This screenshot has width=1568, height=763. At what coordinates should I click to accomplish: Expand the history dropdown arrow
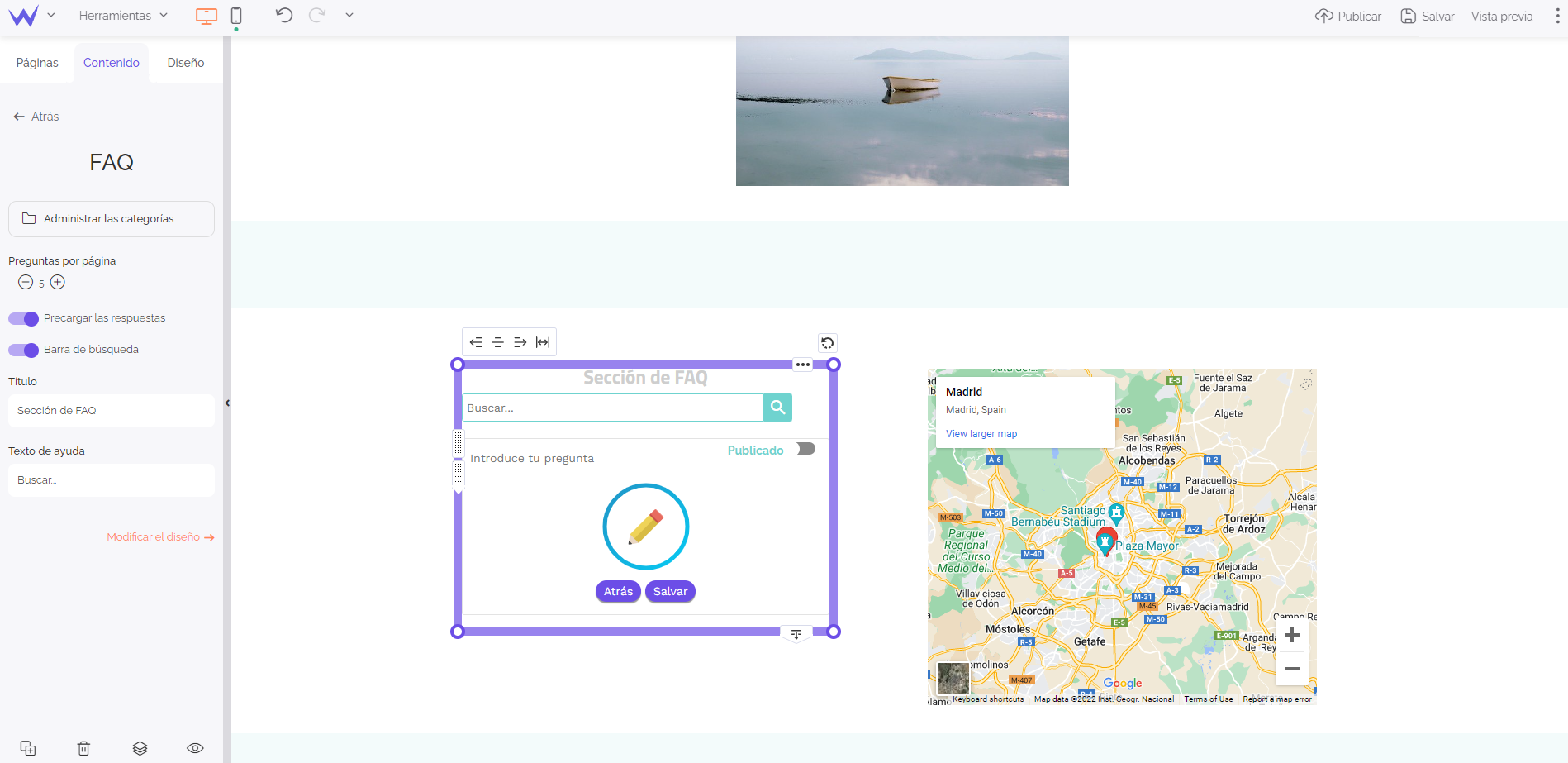pos(349,15)
